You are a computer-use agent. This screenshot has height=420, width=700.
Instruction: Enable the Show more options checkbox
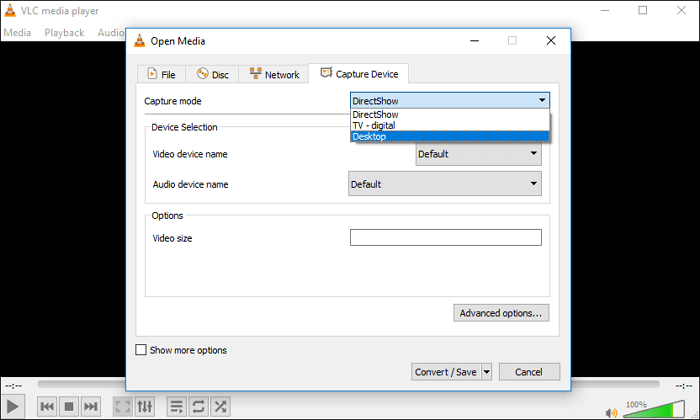(x=141, y=350)
